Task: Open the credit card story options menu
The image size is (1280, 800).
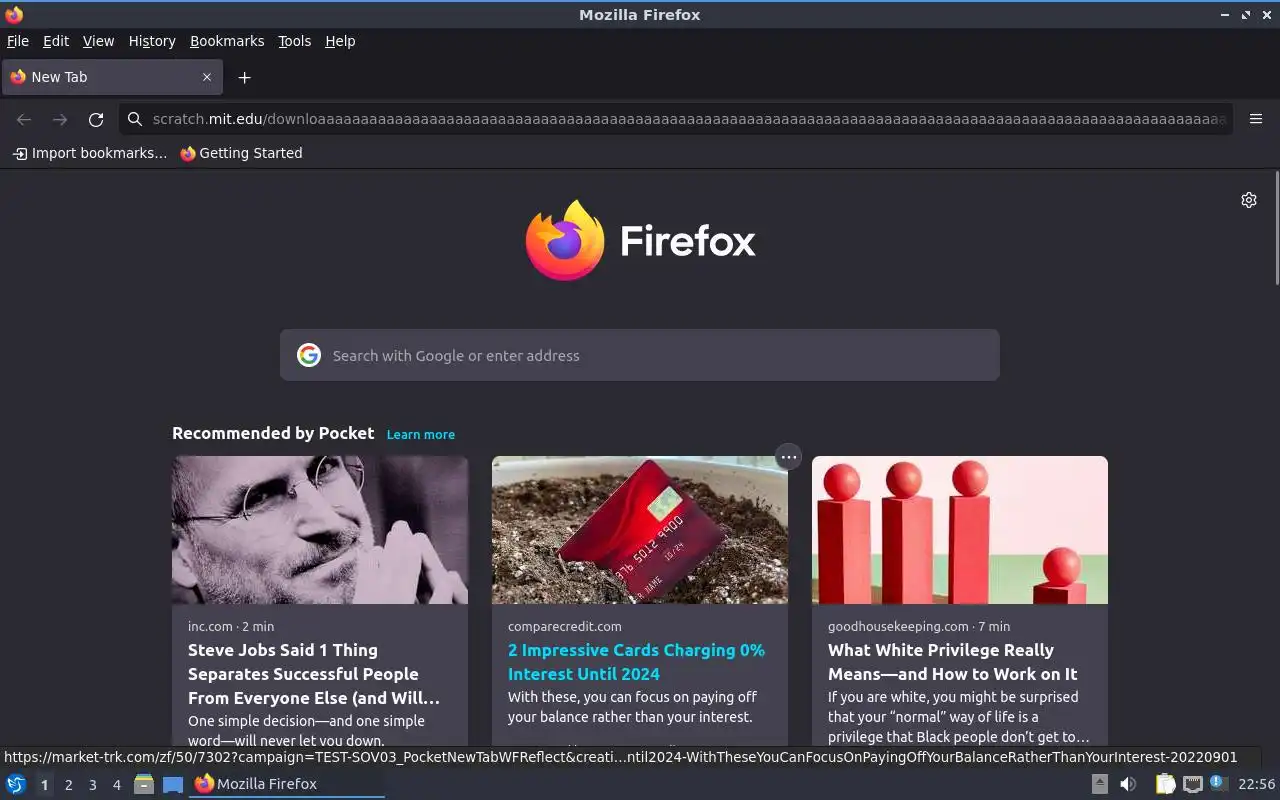Action: [789, 457]
